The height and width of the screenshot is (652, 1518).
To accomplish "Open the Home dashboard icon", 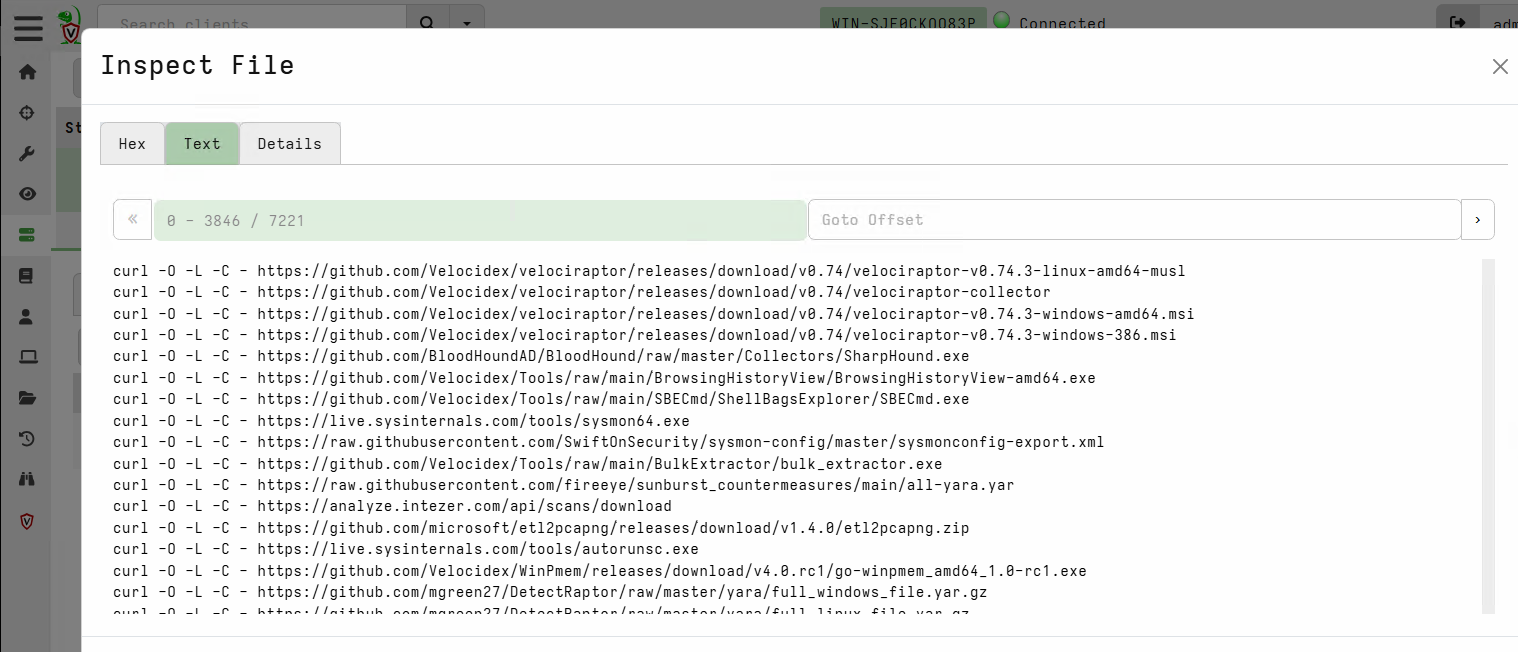I will pos(27,72).
